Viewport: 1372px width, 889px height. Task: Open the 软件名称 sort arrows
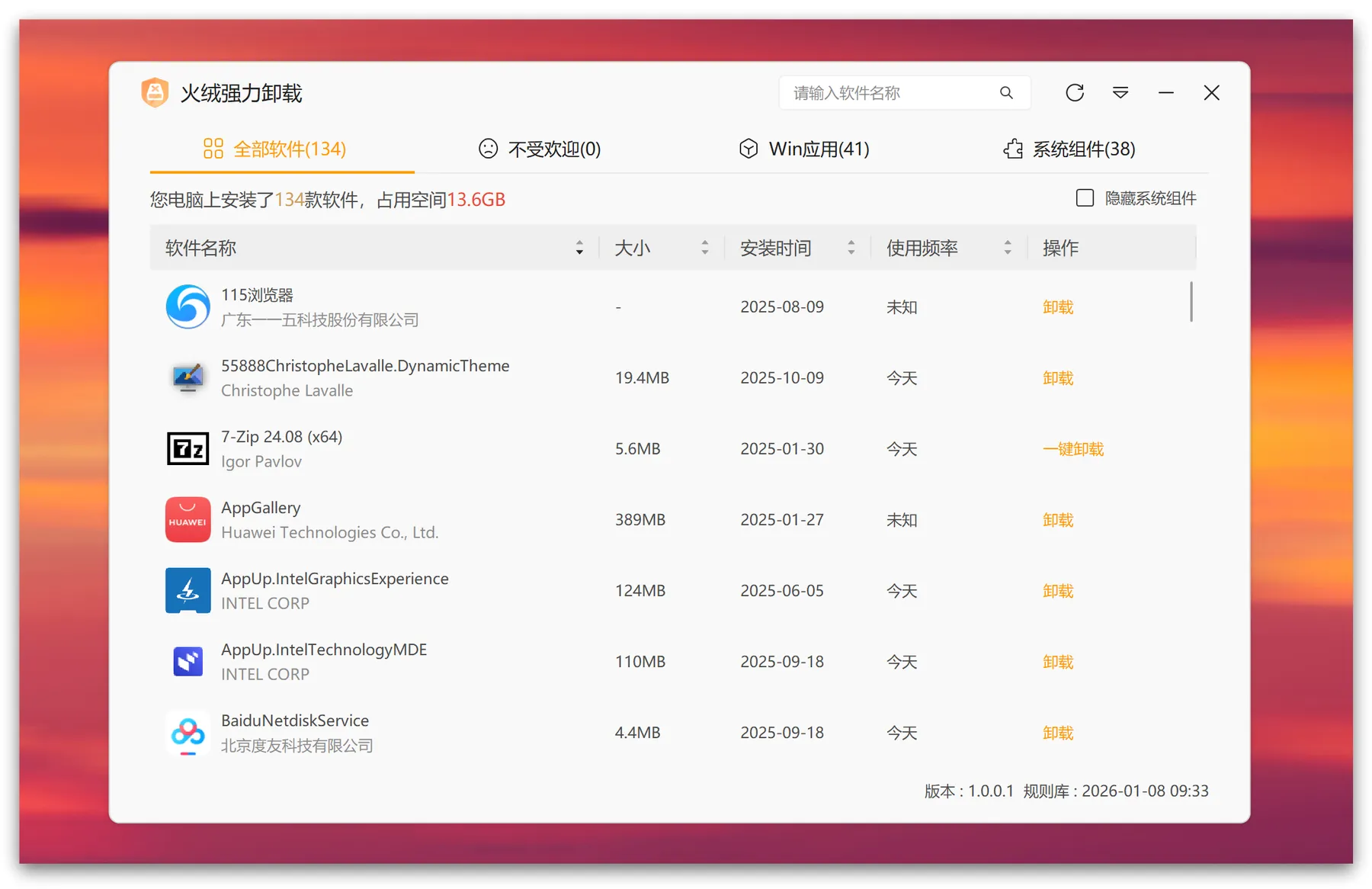pyautogui.click(x=579, y=247)
